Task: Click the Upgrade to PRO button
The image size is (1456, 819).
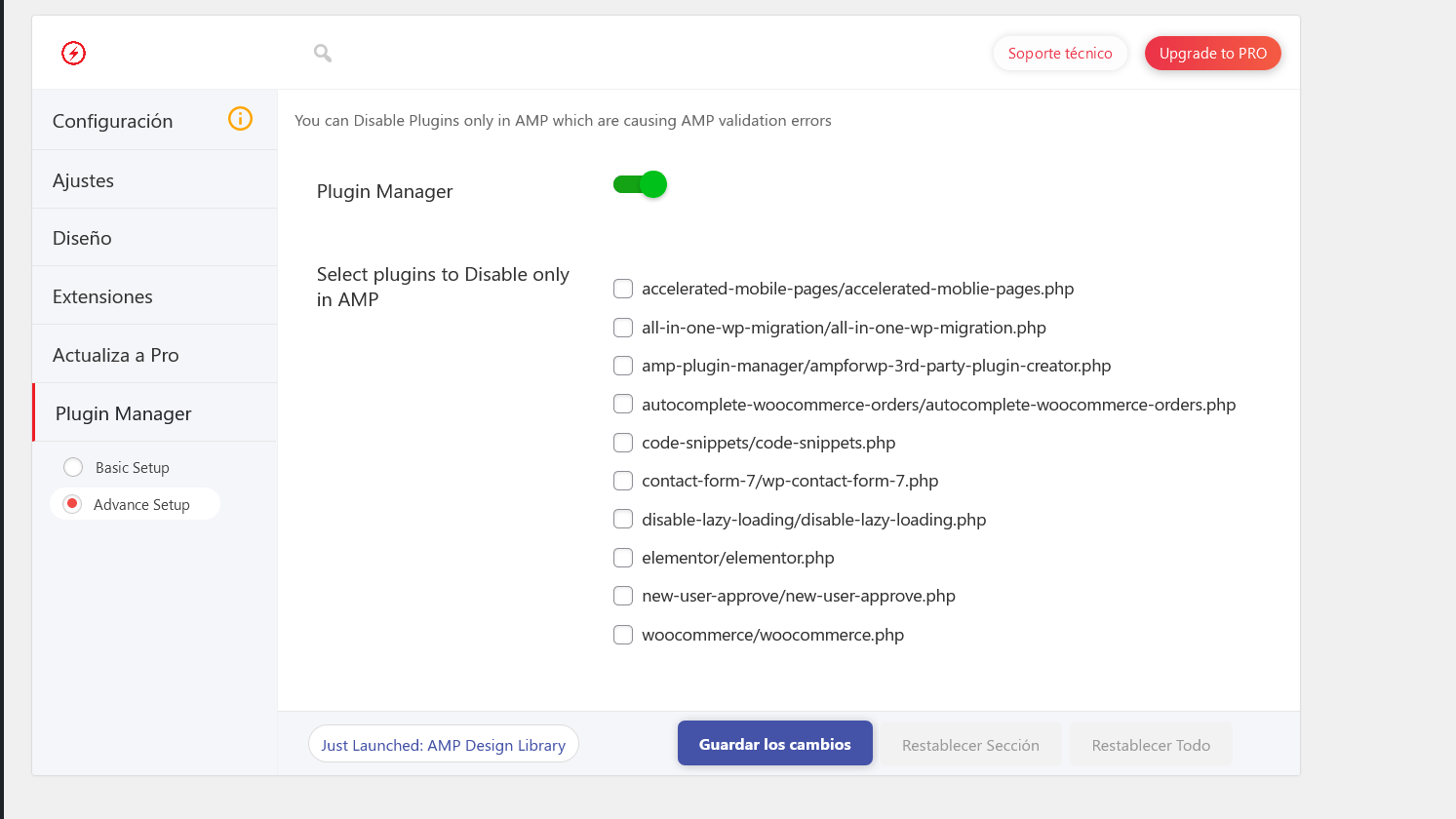Action: [x=1213, y=54]
